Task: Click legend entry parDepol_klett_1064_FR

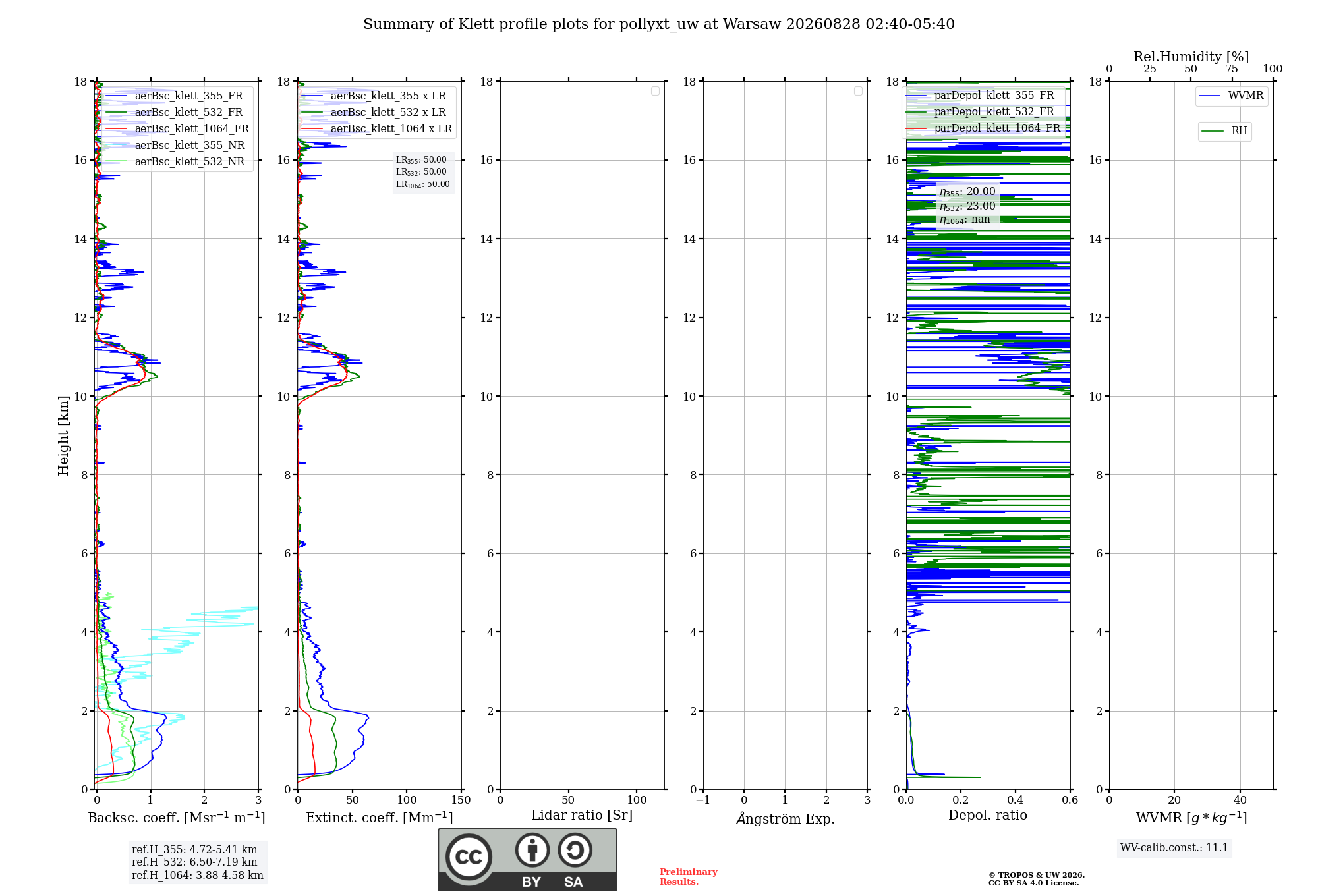Action: (983, 128)
